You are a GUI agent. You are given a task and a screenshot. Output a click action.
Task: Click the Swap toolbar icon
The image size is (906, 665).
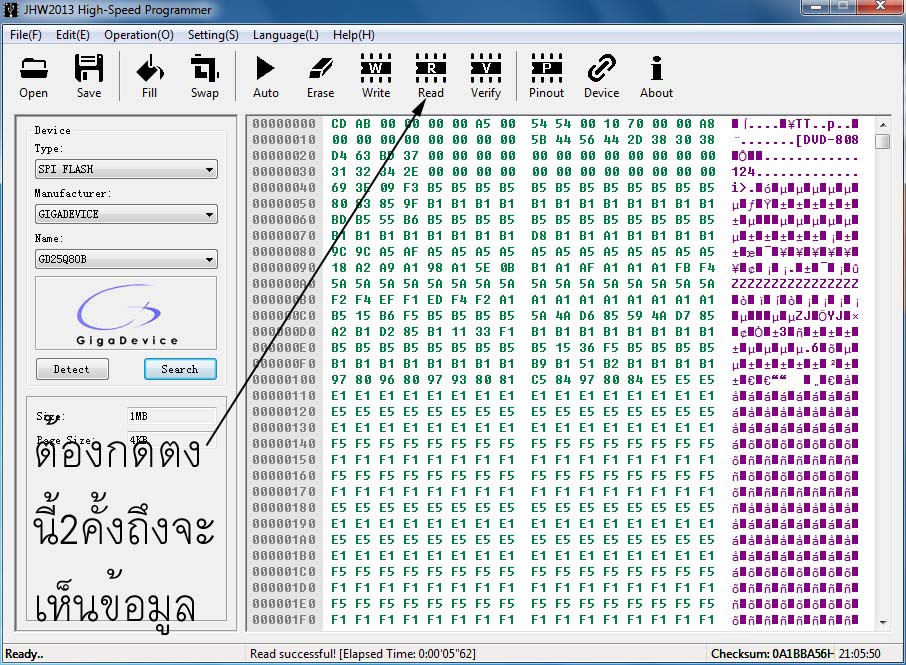205,76
